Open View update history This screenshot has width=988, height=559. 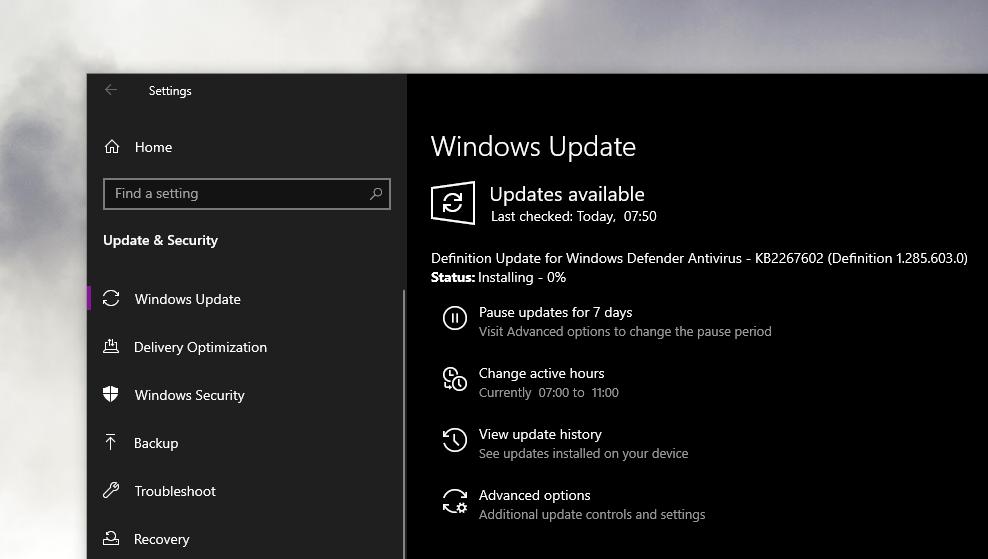(x=540, y=434)
